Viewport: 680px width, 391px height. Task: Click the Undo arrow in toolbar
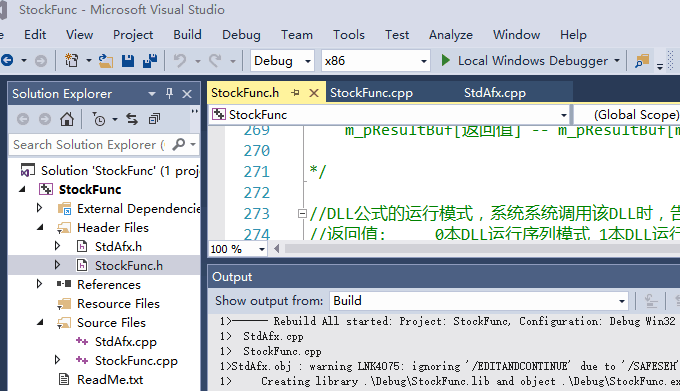[x=180, y=61]
